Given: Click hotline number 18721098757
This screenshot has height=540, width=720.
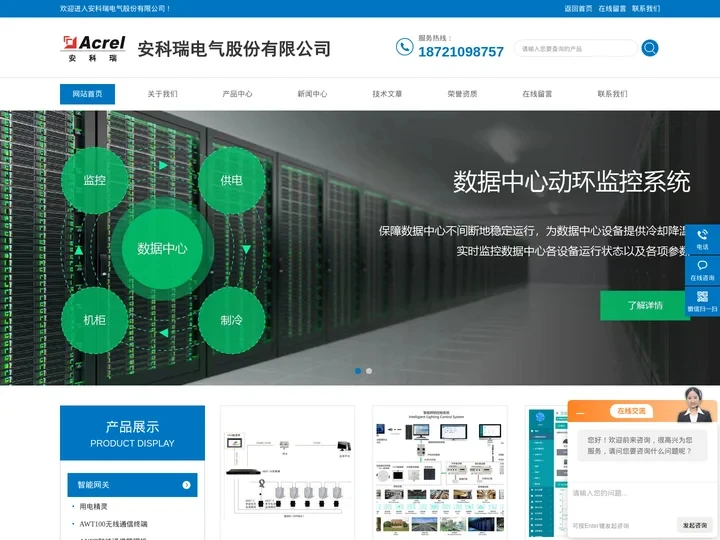Looking at the screenshot, I should click(461, 51).
